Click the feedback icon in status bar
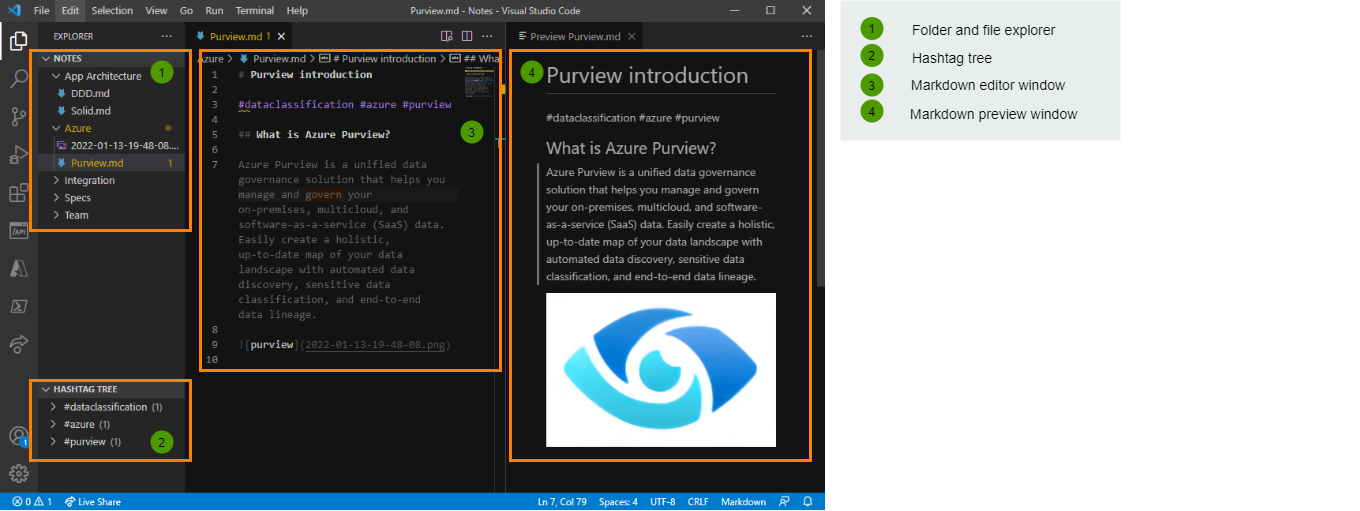Screen dimensions: 1360x511 pos(784,502)
